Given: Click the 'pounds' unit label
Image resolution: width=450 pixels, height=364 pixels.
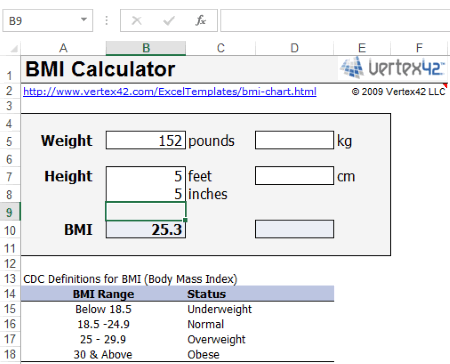Looking at the screenshot, I should [x=211, y=141].
